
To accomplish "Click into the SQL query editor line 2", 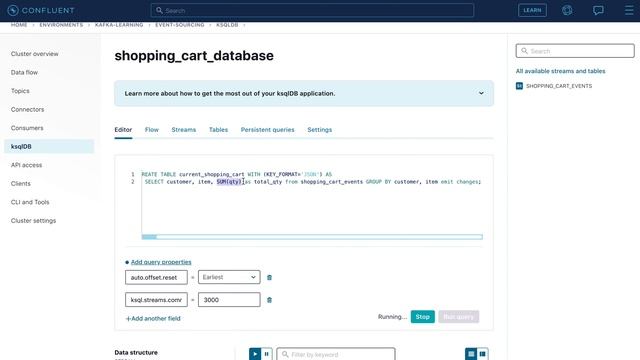I will (x=312, y=182).
